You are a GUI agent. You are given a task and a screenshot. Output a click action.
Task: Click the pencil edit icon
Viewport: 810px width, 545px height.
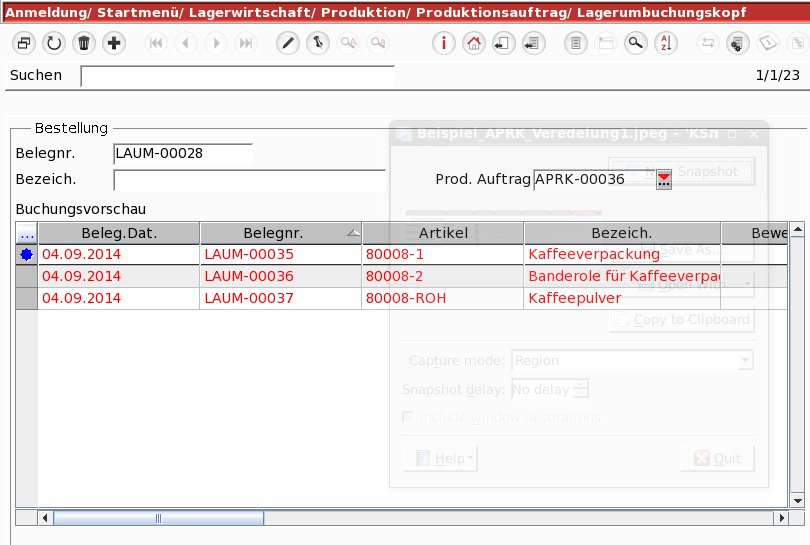[287, 43]
